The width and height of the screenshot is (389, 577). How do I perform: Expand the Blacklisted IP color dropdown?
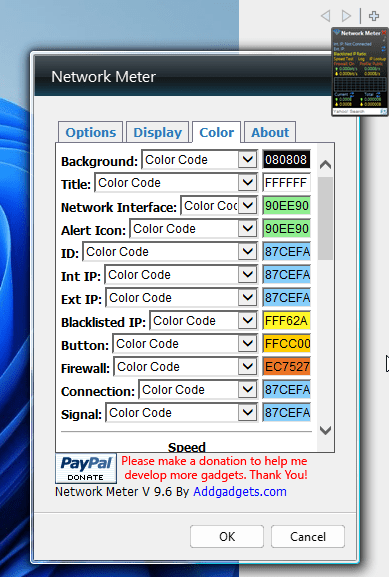tap(203, 321)
